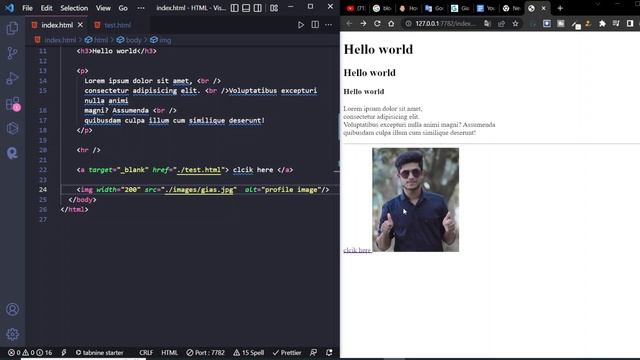Click Prettier status bar item
This screenshot has width=640, height=360.
coord(287,353)
